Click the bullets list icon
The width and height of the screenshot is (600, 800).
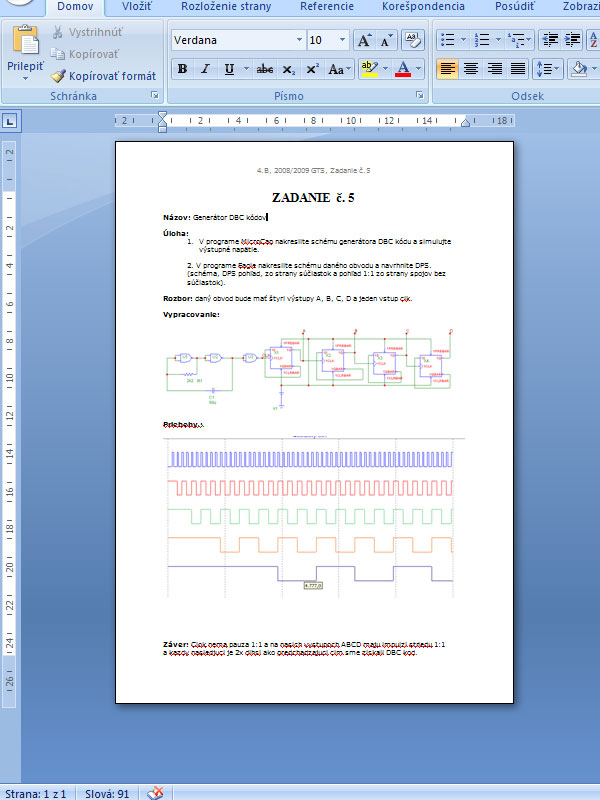(447, 40)
